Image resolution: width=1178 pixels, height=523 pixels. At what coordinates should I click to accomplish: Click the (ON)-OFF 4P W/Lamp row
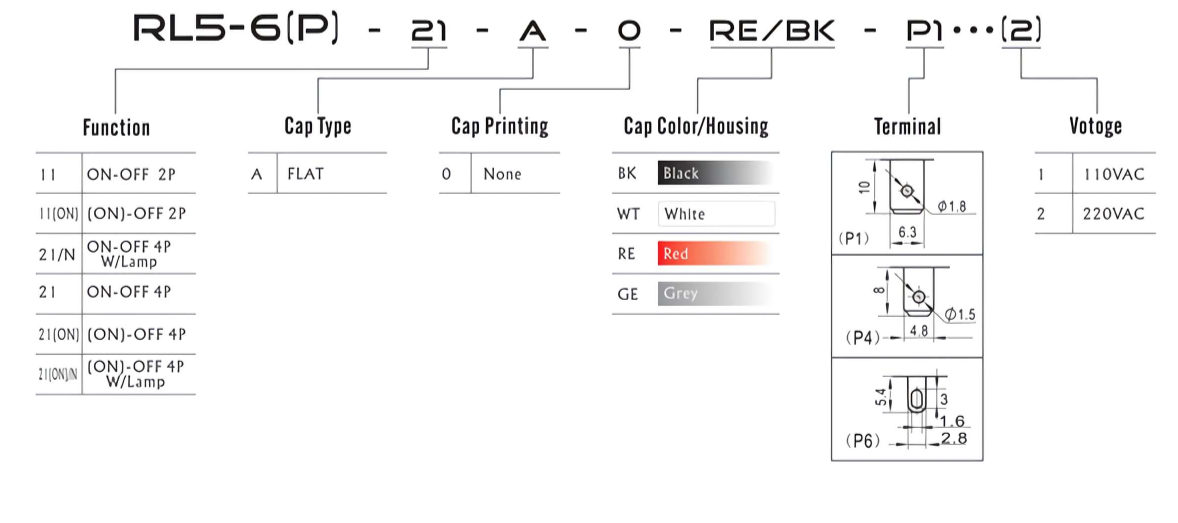click(x=116, y=374)
